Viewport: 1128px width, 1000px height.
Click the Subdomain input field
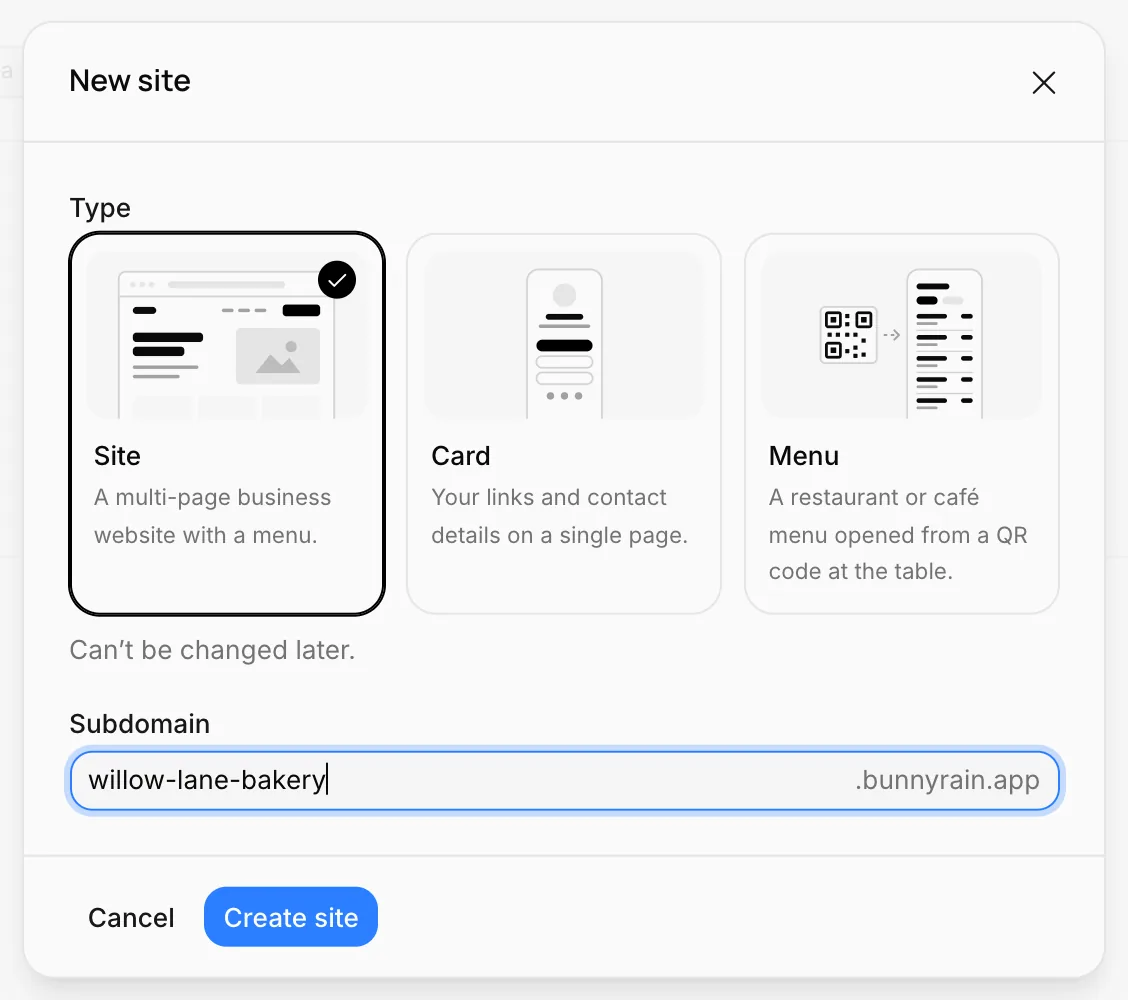(565, 781)
